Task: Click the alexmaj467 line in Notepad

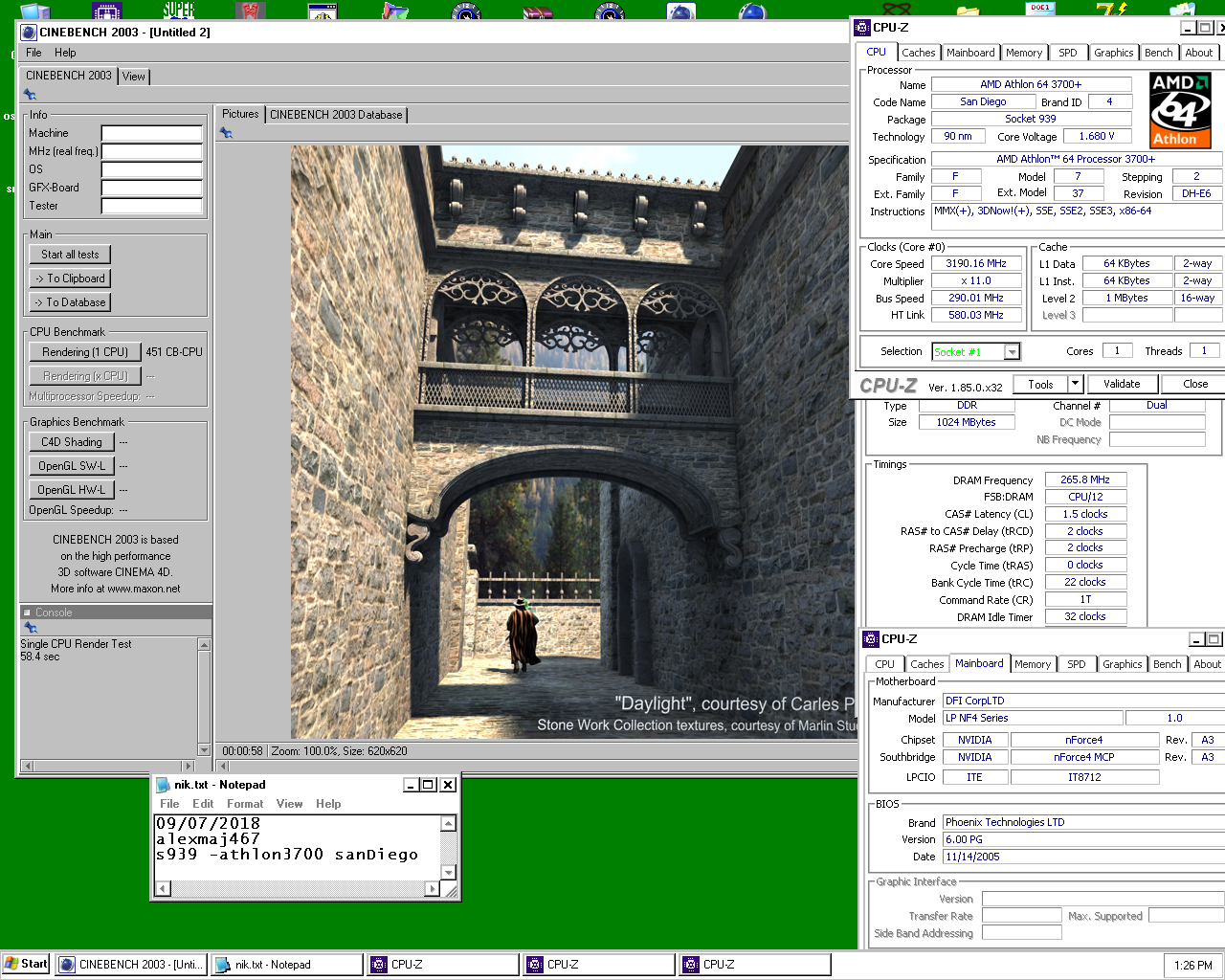Action: click(208, 839)
